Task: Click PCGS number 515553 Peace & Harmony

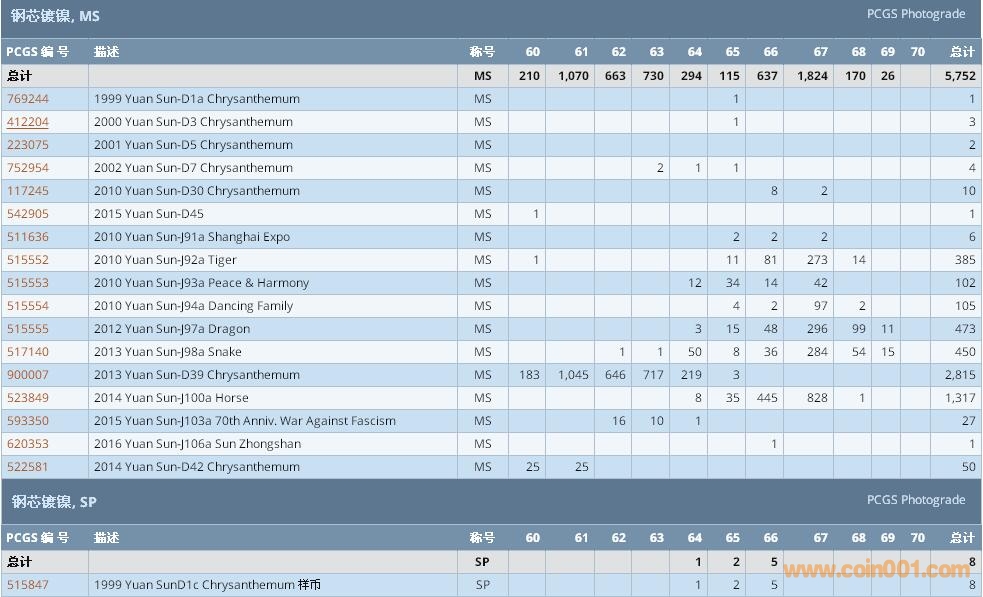Action: [28, 283]
